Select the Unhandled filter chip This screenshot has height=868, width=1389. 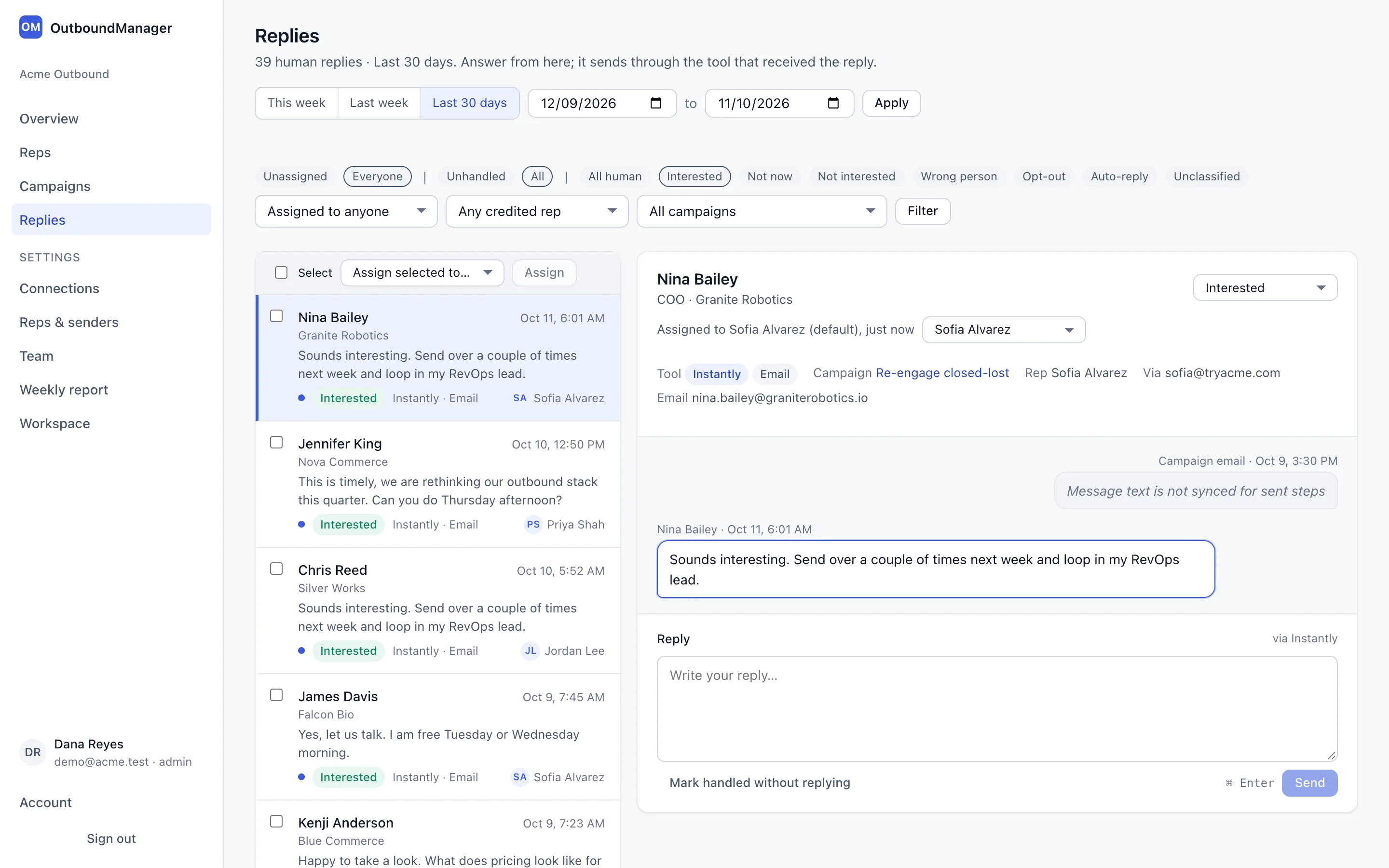pos(476,176)
